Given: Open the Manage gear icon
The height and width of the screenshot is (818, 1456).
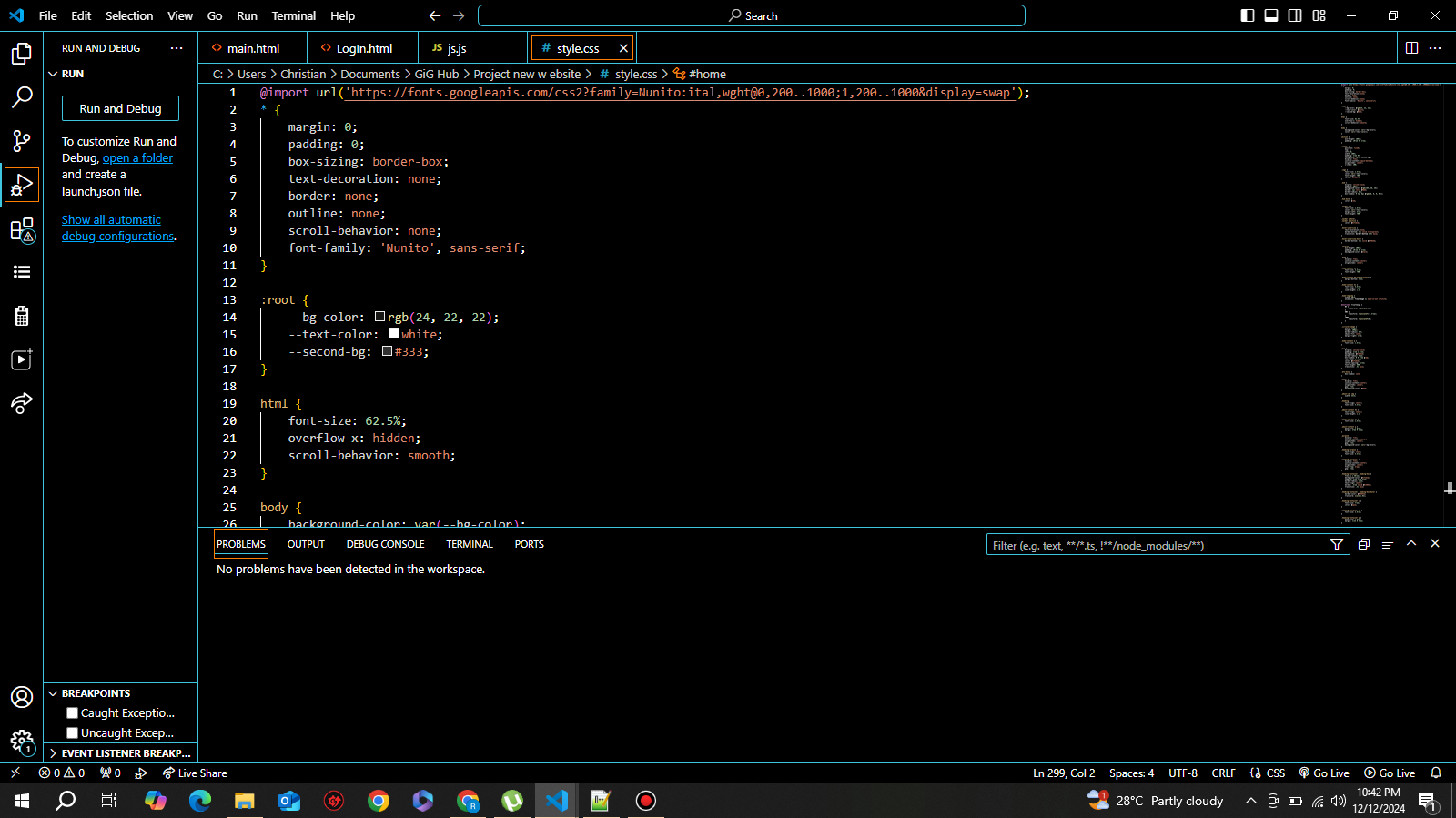Looking at the screenshot, I should coord(22,741).
